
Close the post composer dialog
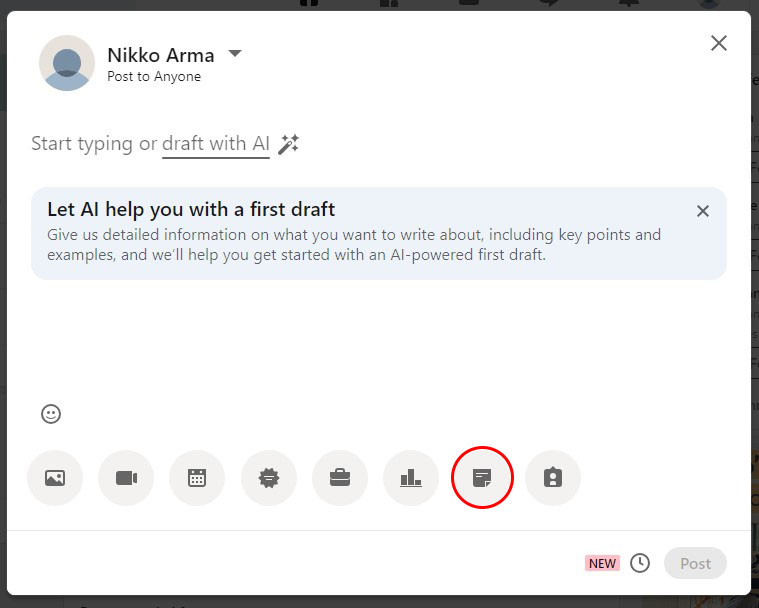[719, 43]
